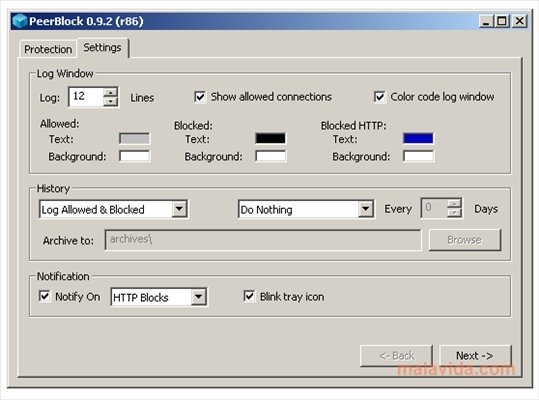The width and height of the screenshot is (539, 400).
Task: Open the Do Nothing dropdown
Action: (365, 209)
